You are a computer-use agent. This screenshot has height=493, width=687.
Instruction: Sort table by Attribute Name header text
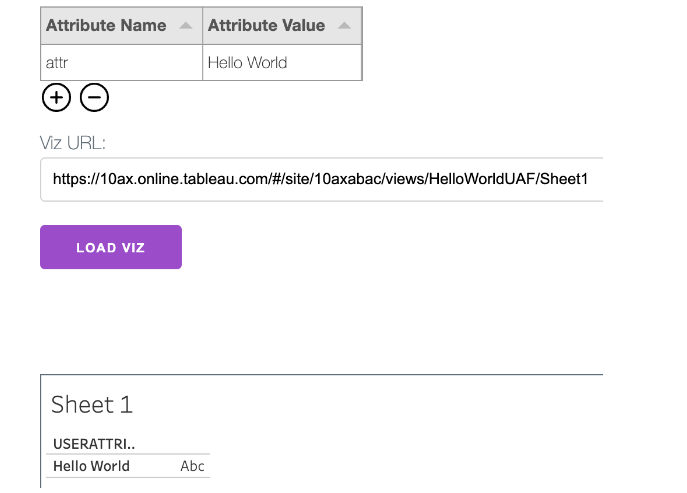(x=106, y=26)
